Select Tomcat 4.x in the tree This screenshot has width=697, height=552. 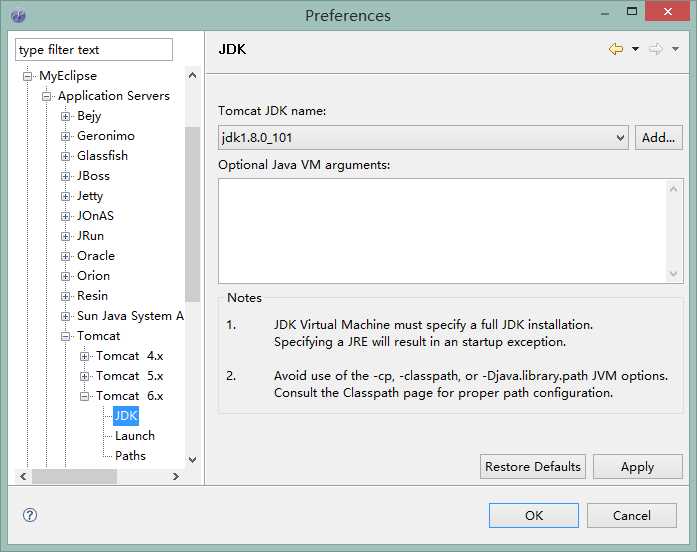tap(130, 356)
